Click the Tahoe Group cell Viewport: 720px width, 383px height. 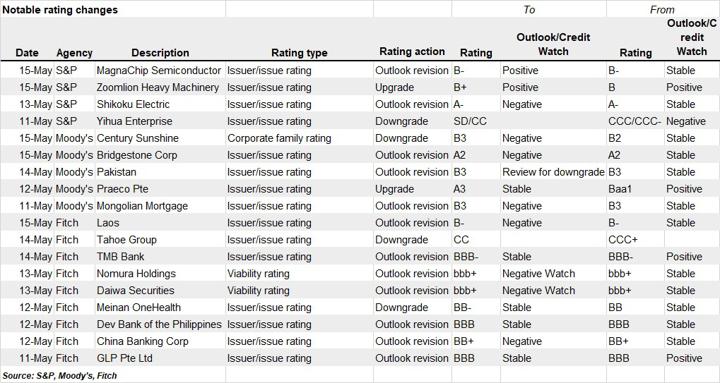(160, 240)
